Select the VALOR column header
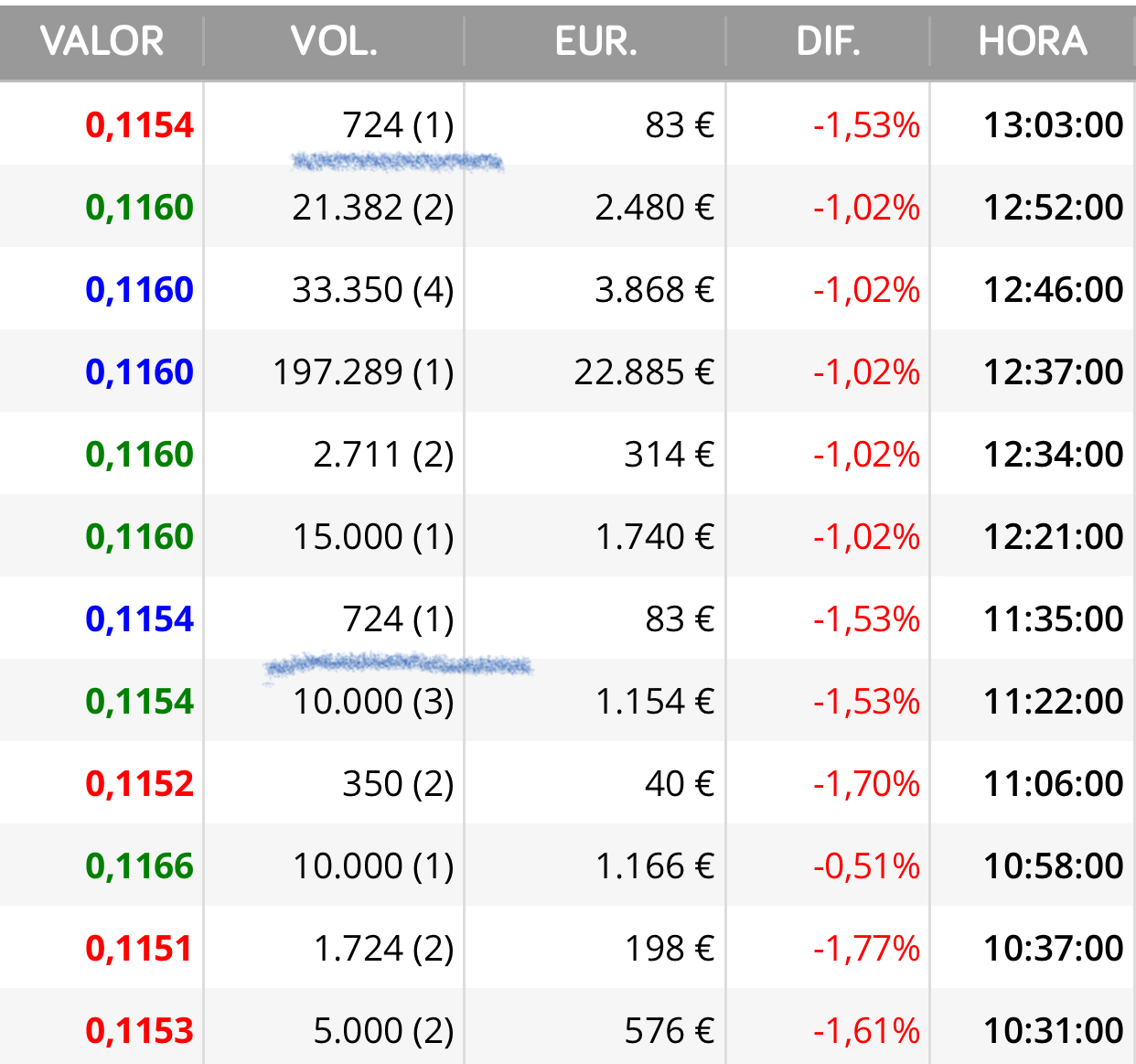 (102, 41)
